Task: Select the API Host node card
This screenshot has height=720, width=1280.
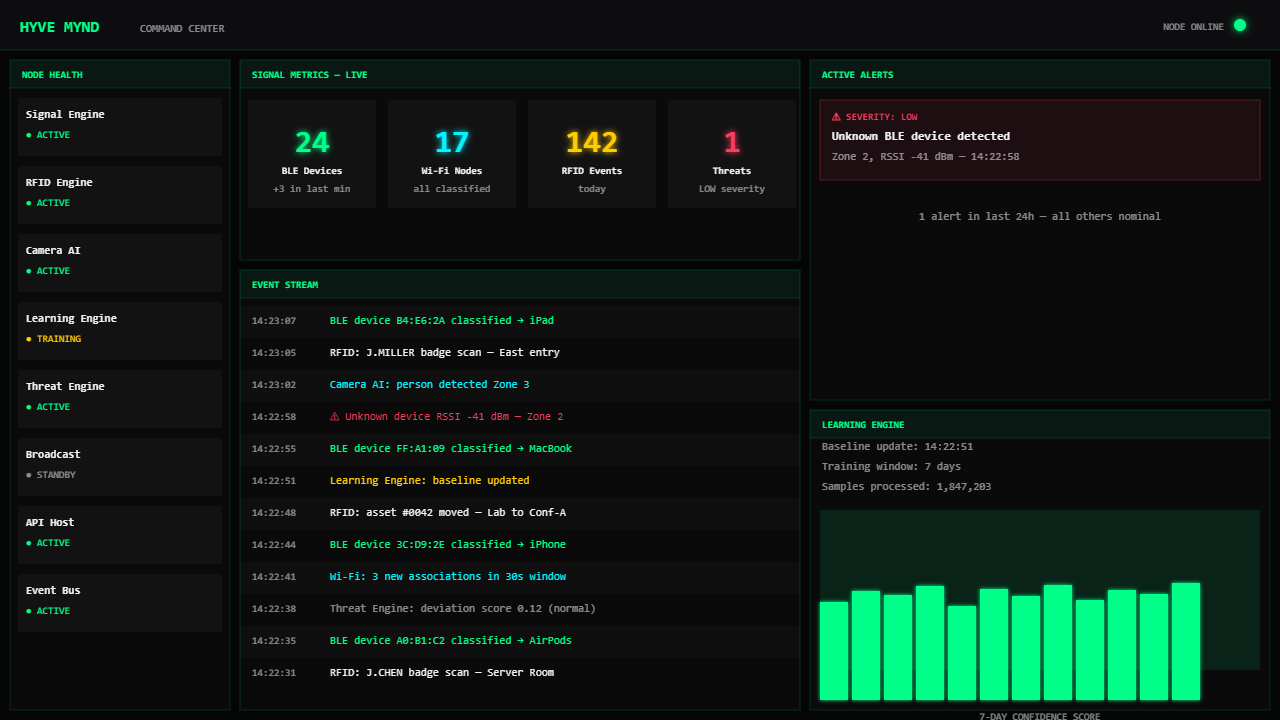Action: coord(120,534)
